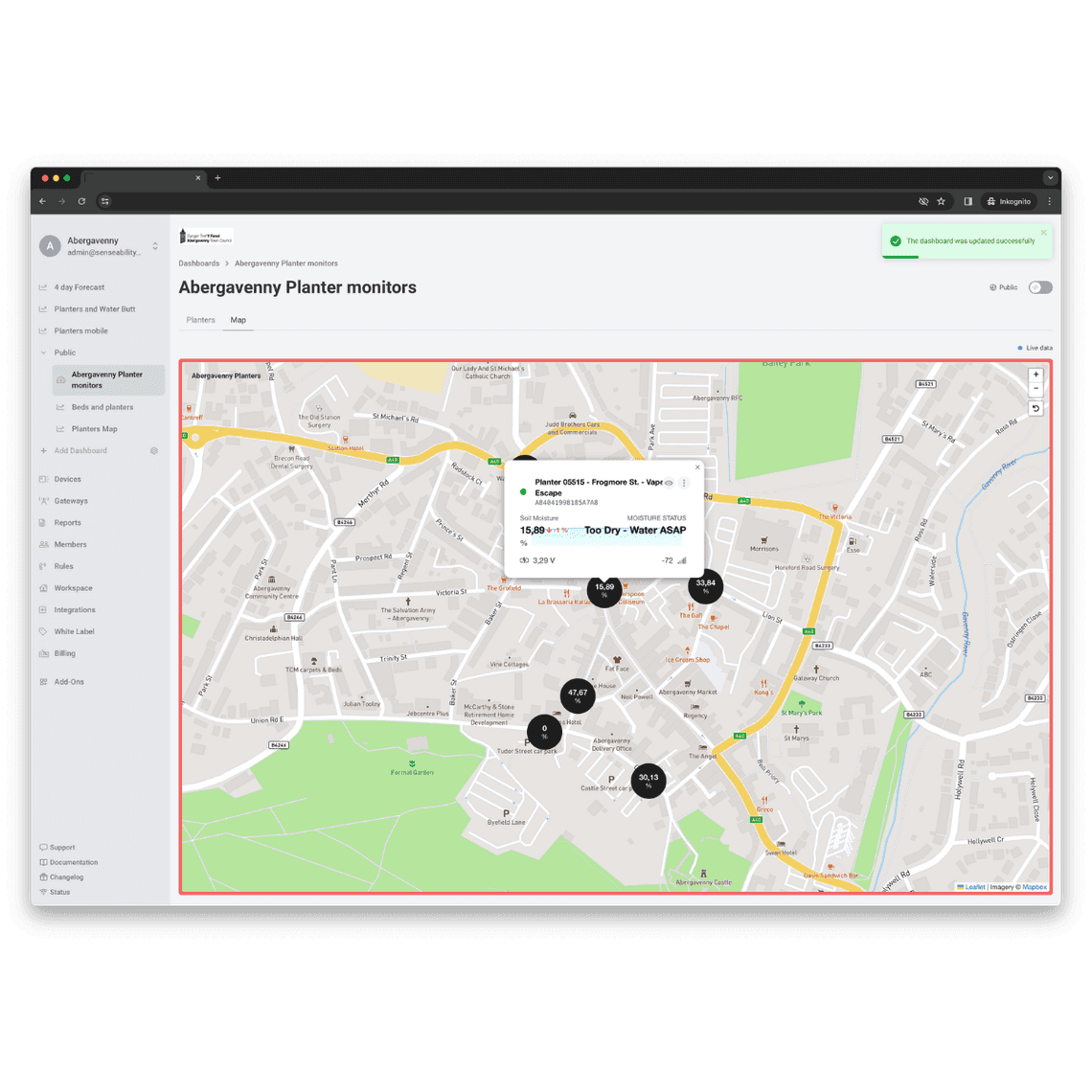Open the Status link

pyautogui.click(x=55, y=892)
